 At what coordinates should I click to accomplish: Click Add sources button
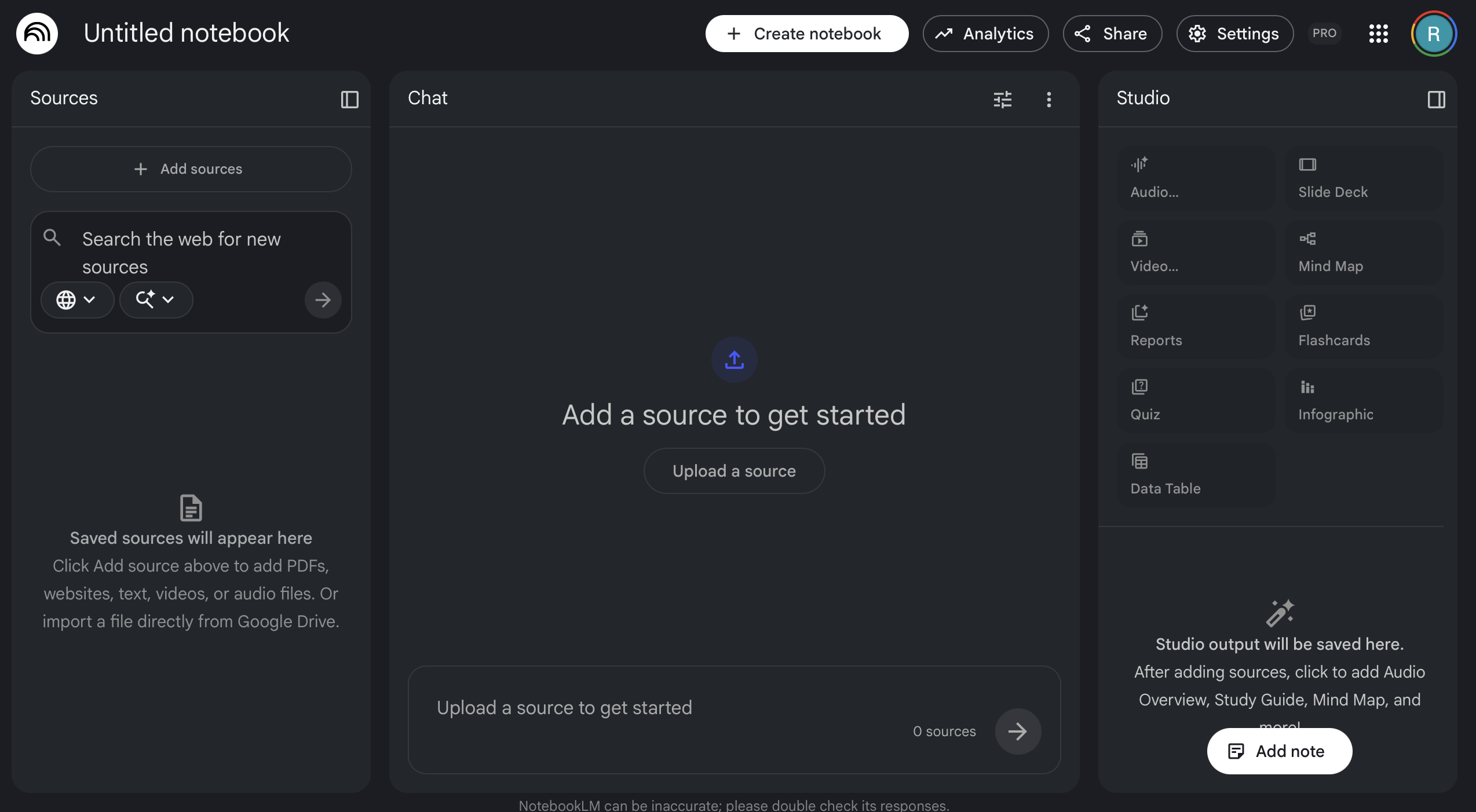(191, 169)
